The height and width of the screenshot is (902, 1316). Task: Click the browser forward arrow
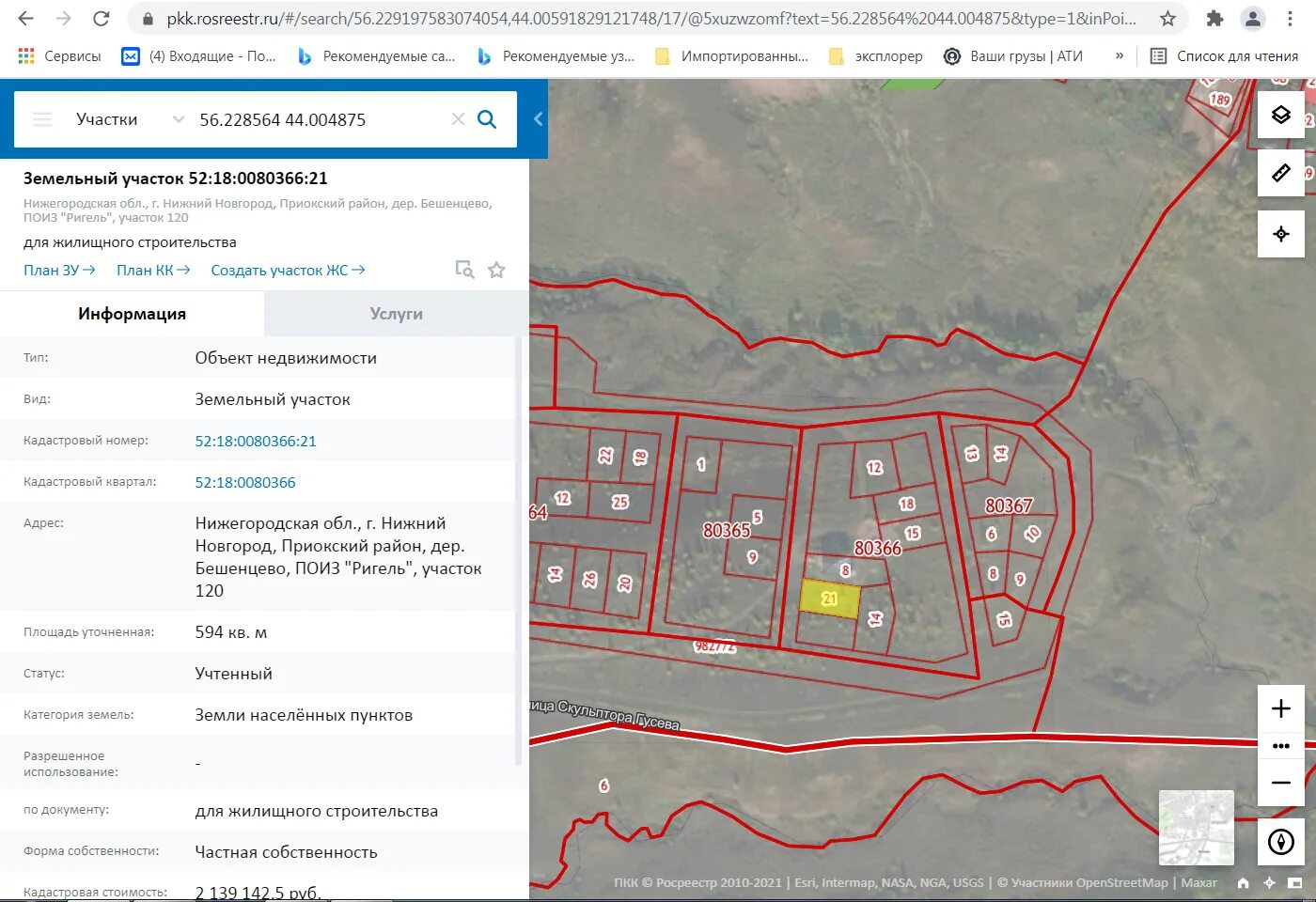[x=63, y=19]
